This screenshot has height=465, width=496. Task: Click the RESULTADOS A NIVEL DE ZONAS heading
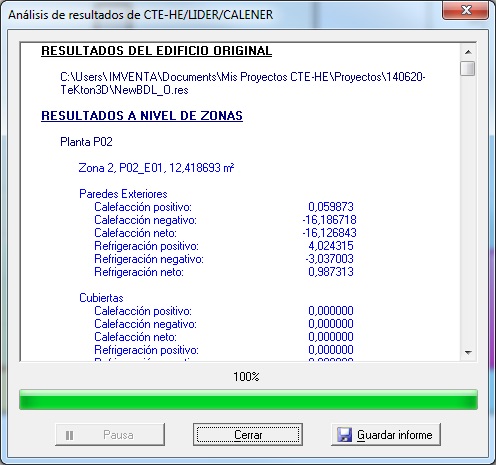(x=142, y=116)
